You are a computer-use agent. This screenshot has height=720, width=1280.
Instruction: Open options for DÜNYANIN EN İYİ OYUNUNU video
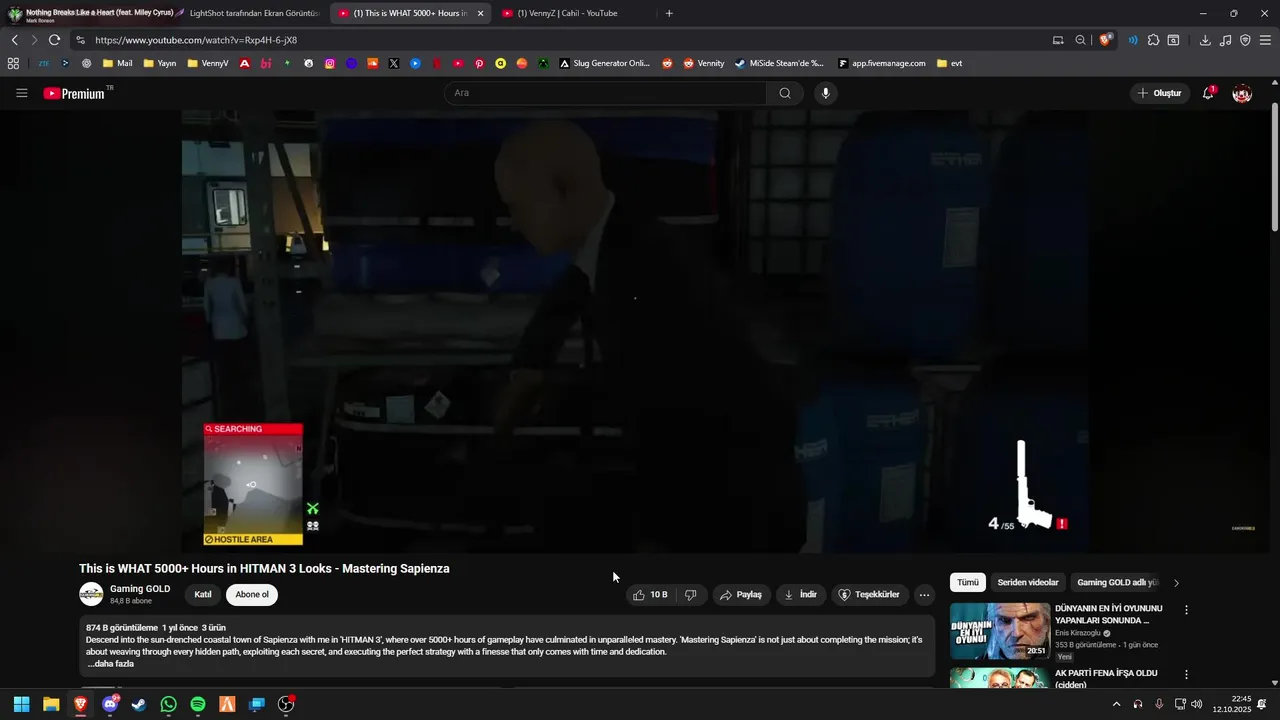pos(1187,610)
